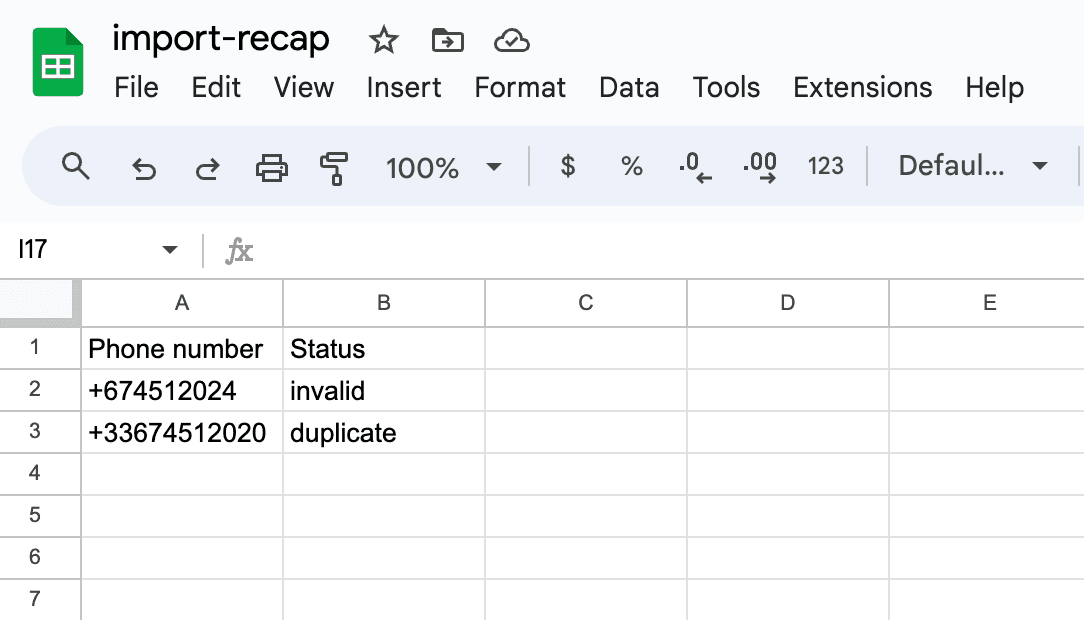The image size is (1084, 620).
Task: Check the cloud saved status icon
Action: (511, 40)
